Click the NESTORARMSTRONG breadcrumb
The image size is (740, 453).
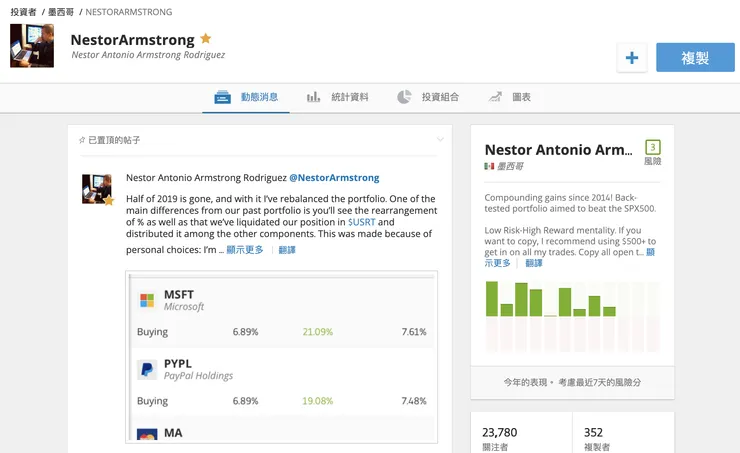coord(129,12)
